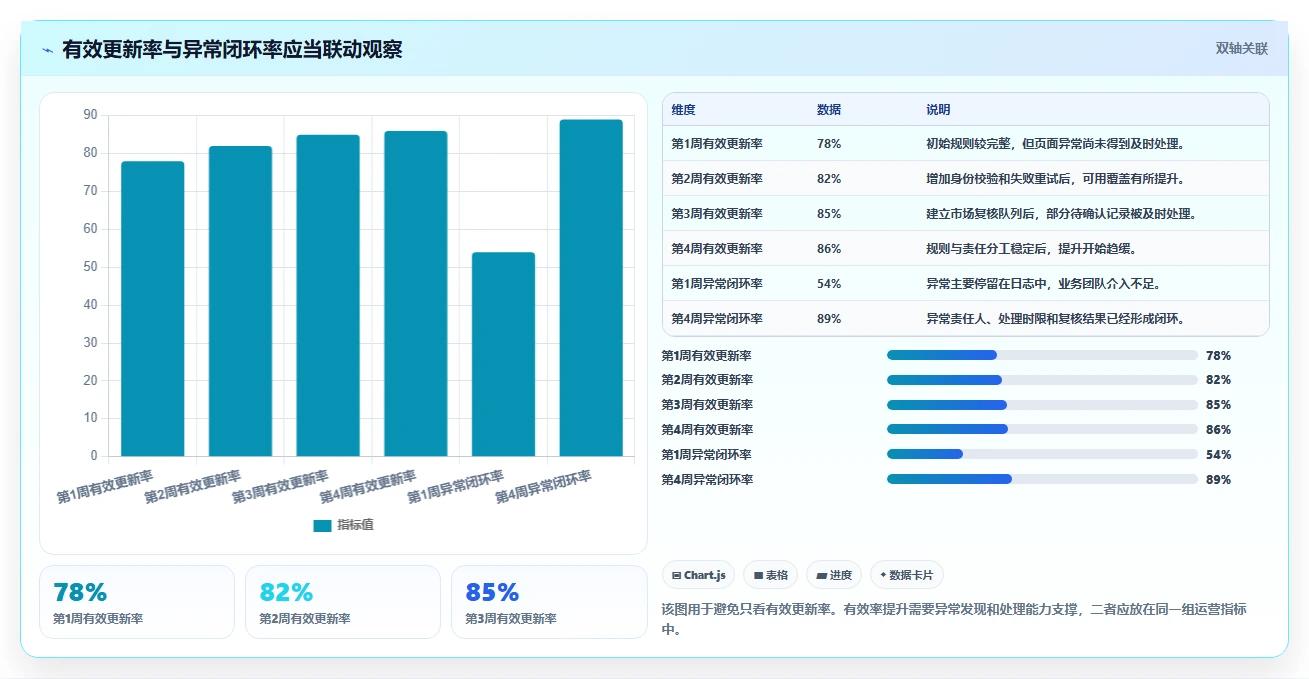
Task: Click the 第2周有效更新率 bar in chart
Action: 240,301
